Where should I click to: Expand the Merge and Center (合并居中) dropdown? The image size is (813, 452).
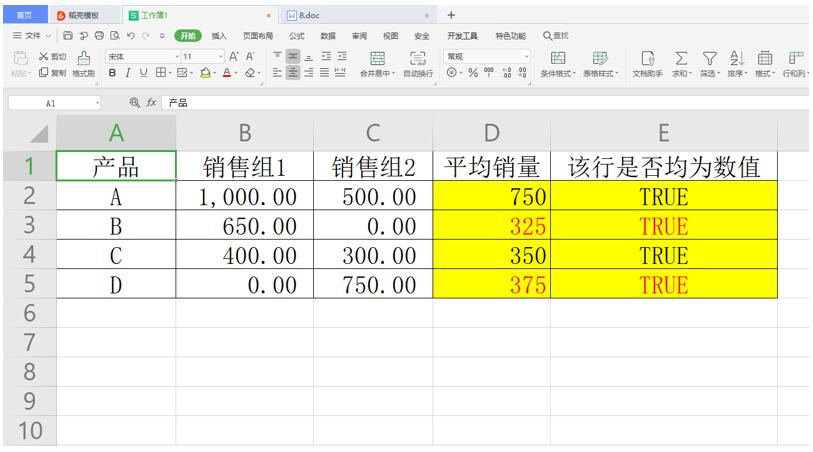[x=393, y=74]
